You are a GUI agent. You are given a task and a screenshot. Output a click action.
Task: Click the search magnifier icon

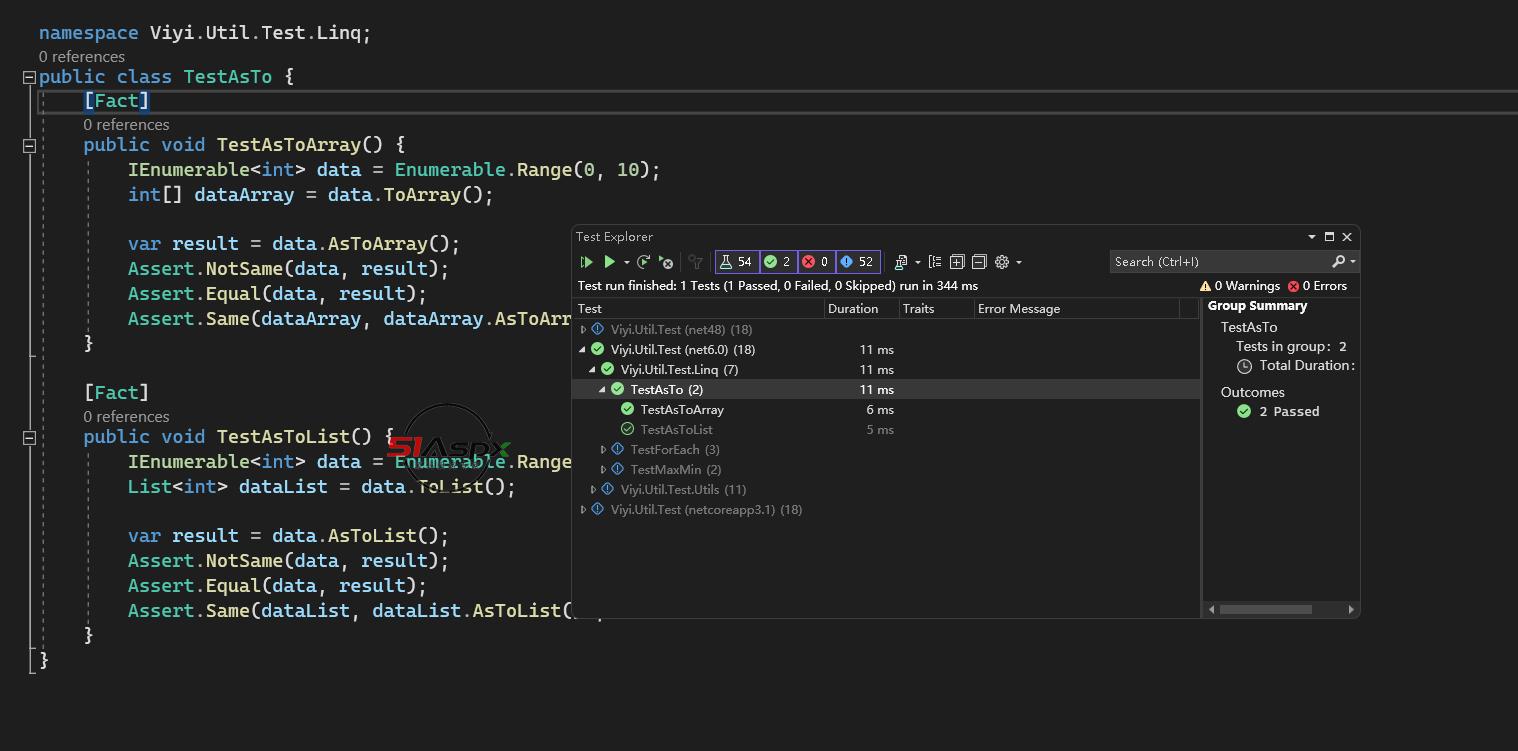click(x=1338, y=262)
